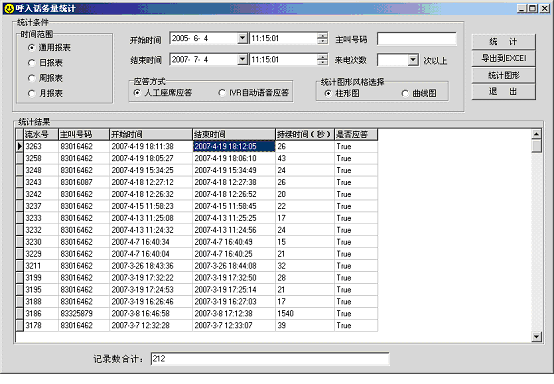Screen dimensions: 554x384
Task: Decrease the end time with spinner down arrow
Action: pos(322,62)
